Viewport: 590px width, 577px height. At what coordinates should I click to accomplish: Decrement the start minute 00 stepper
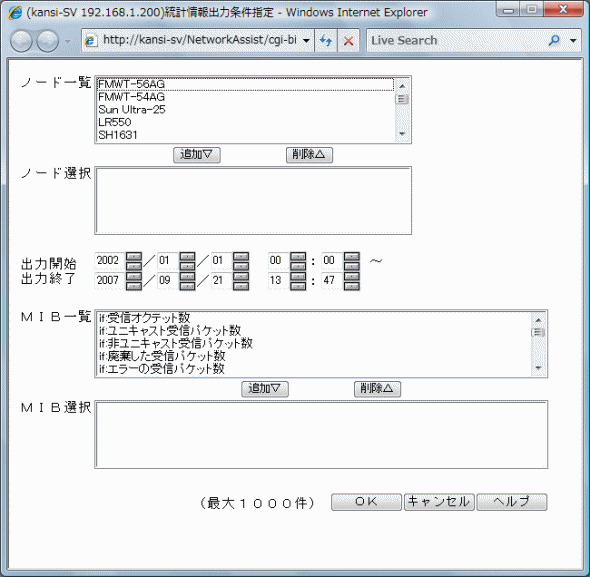point(352,266)
